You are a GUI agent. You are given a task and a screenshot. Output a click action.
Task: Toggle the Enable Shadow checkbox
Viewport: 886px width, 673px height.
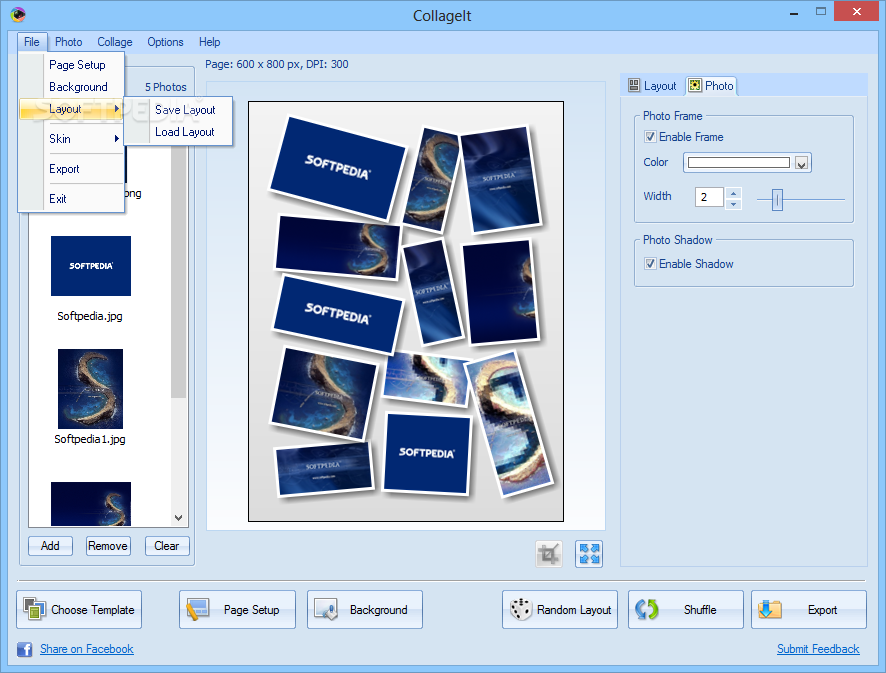(x=650, y=264)
